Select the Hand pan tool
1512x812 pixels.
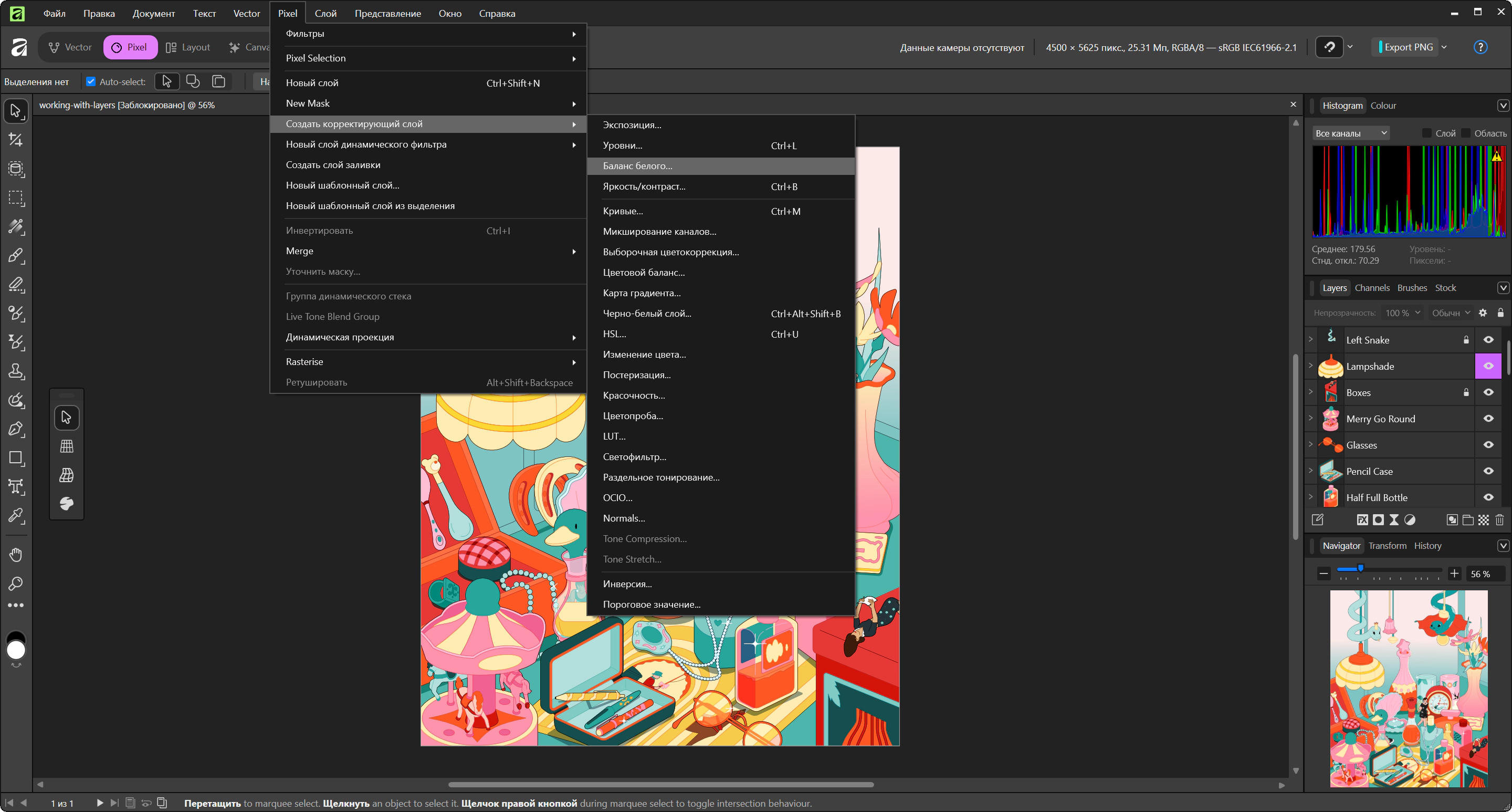click(16, 554)
